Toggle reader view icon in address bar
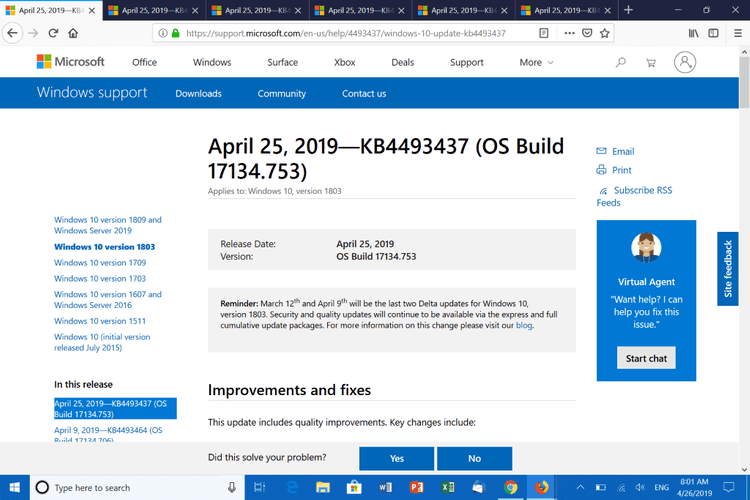Screen dimensions: 750x500 click(x=543, y=33)
